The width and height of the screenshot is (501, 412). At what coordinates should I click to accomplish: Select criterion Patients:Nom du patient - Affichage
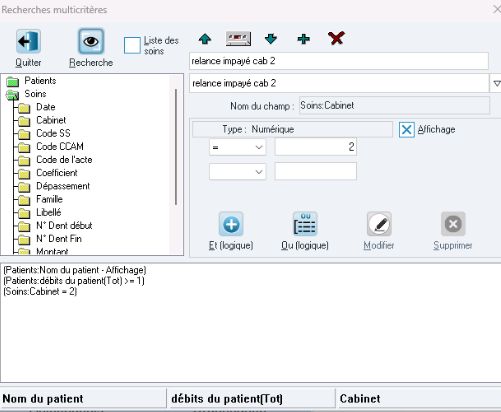pos(75,270)
